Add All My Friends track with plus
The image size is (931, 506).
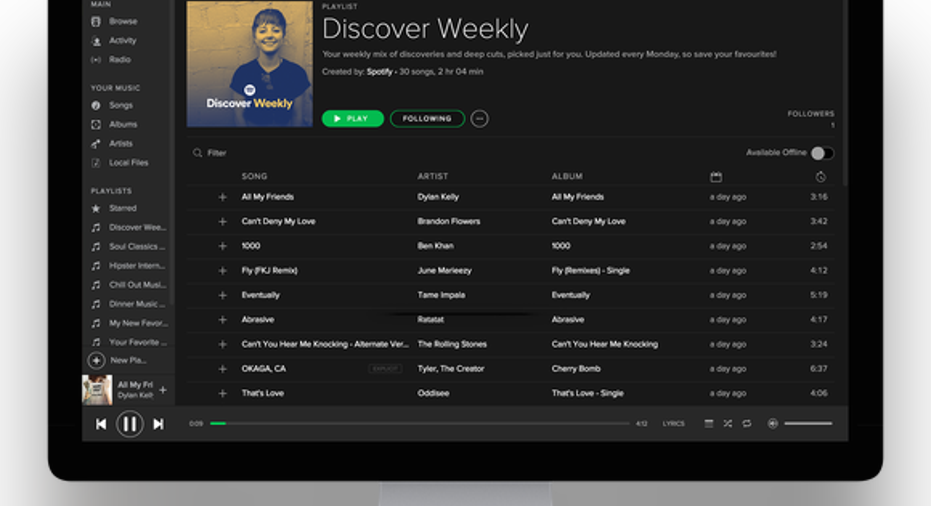tap(223, 197)
